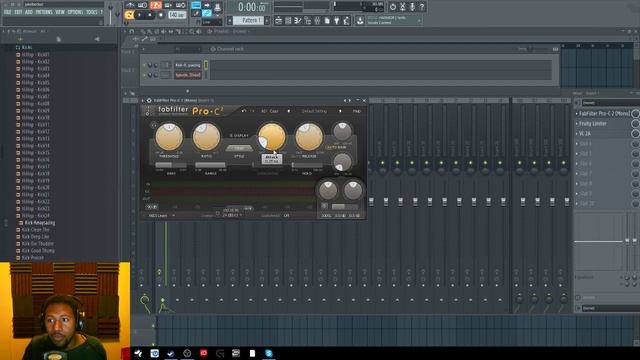Click the browser collapse arrow icon

[97, 39]
